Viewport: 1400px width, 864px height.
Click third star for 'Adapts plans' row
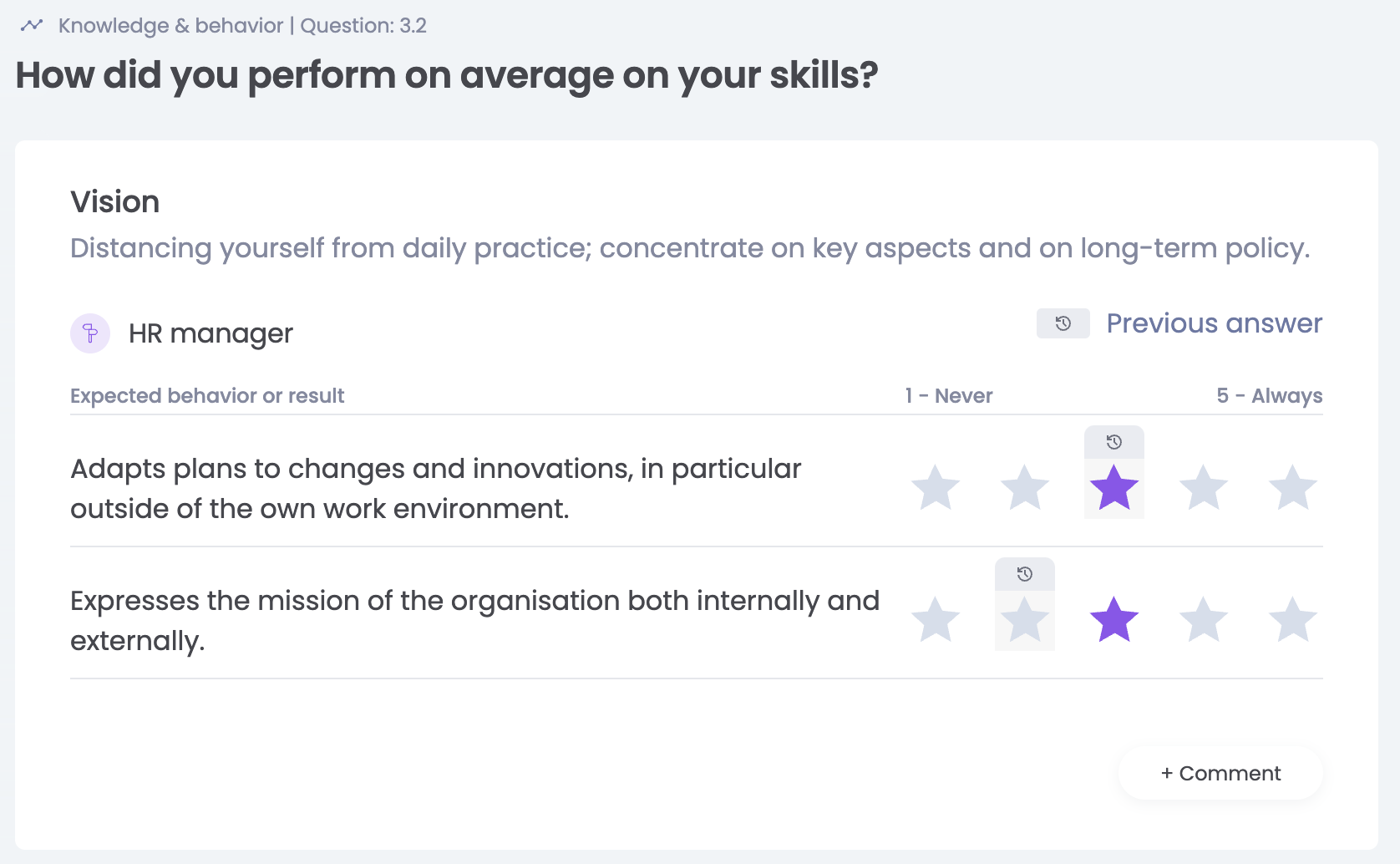pyautogui.click(x=1113, y=488)
